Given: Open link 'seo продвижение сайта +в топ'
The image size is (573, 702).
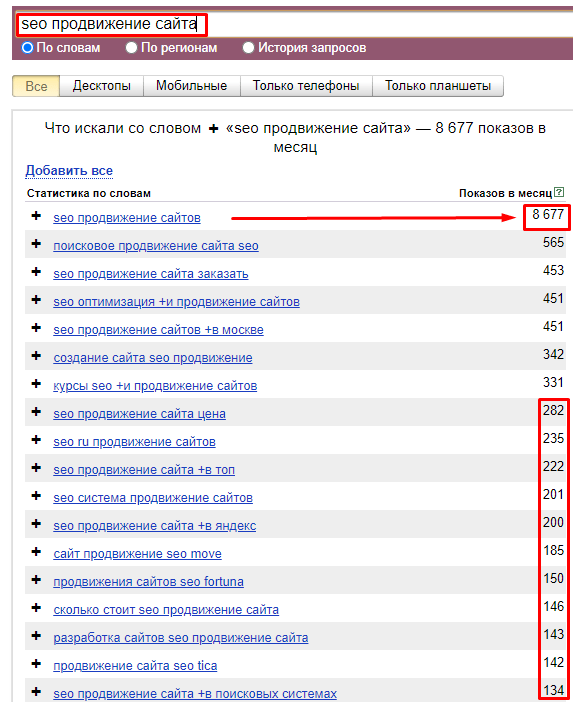Looking at the screenshot, I should click(144, 470).
